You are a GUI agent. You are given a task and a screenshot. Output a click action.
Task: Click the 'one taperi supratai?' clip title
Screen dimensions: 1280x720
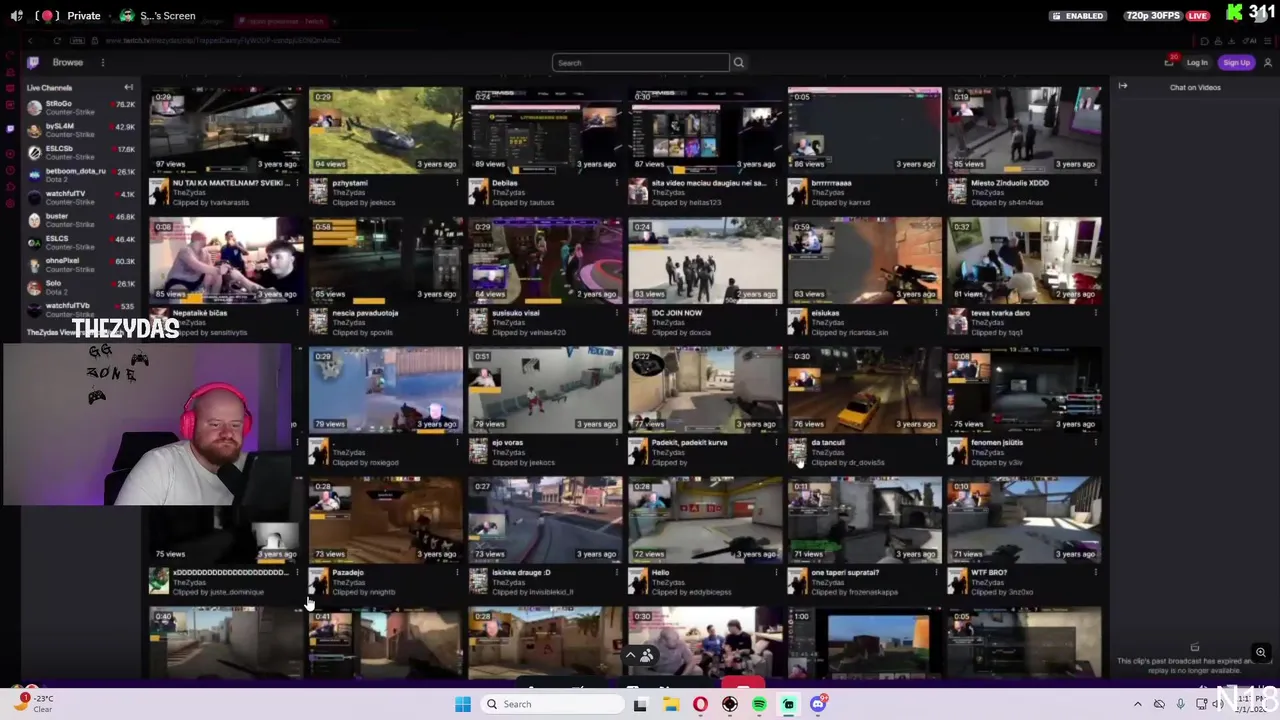pos(846,573)
